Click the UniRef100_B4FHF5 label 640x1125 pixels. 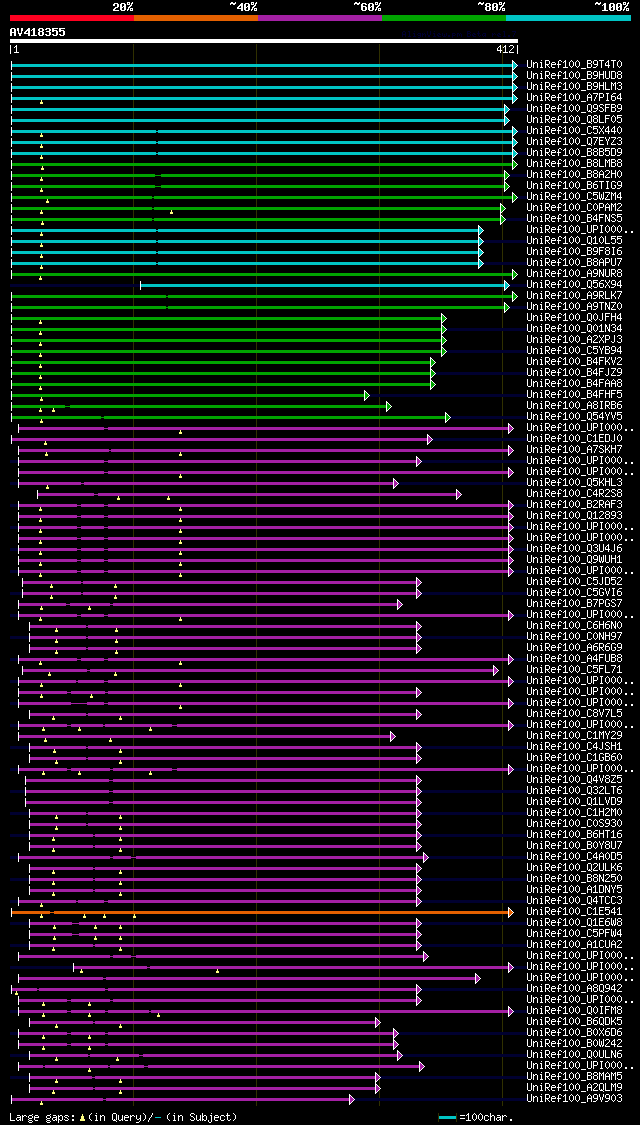(x=574, y=394)
